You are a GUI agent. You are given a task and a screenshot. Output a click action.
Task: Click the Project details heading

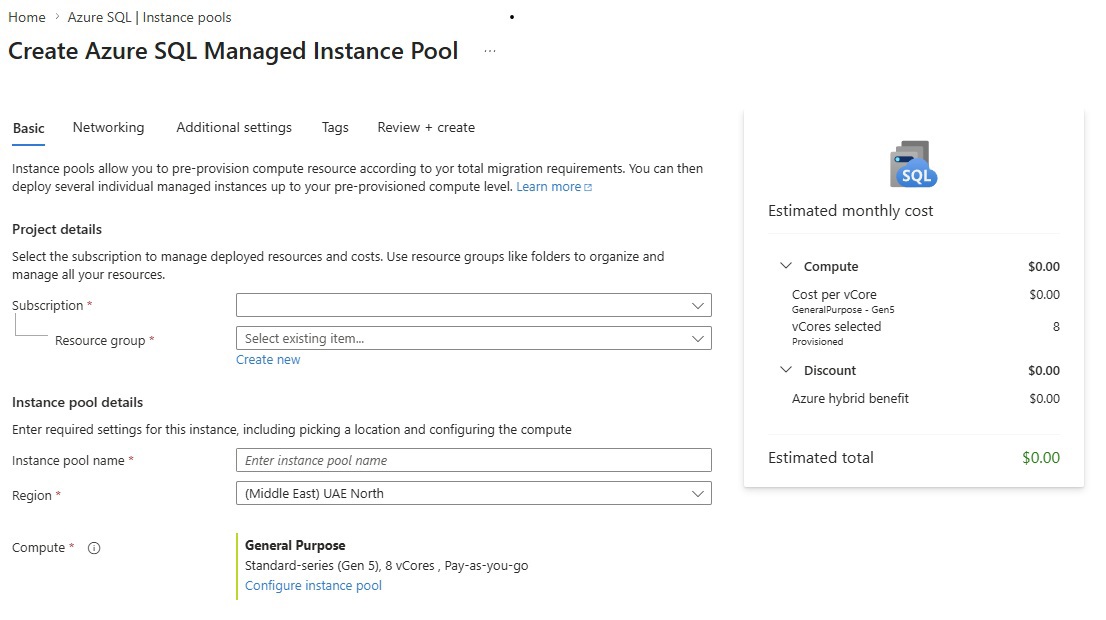[57, 229]
